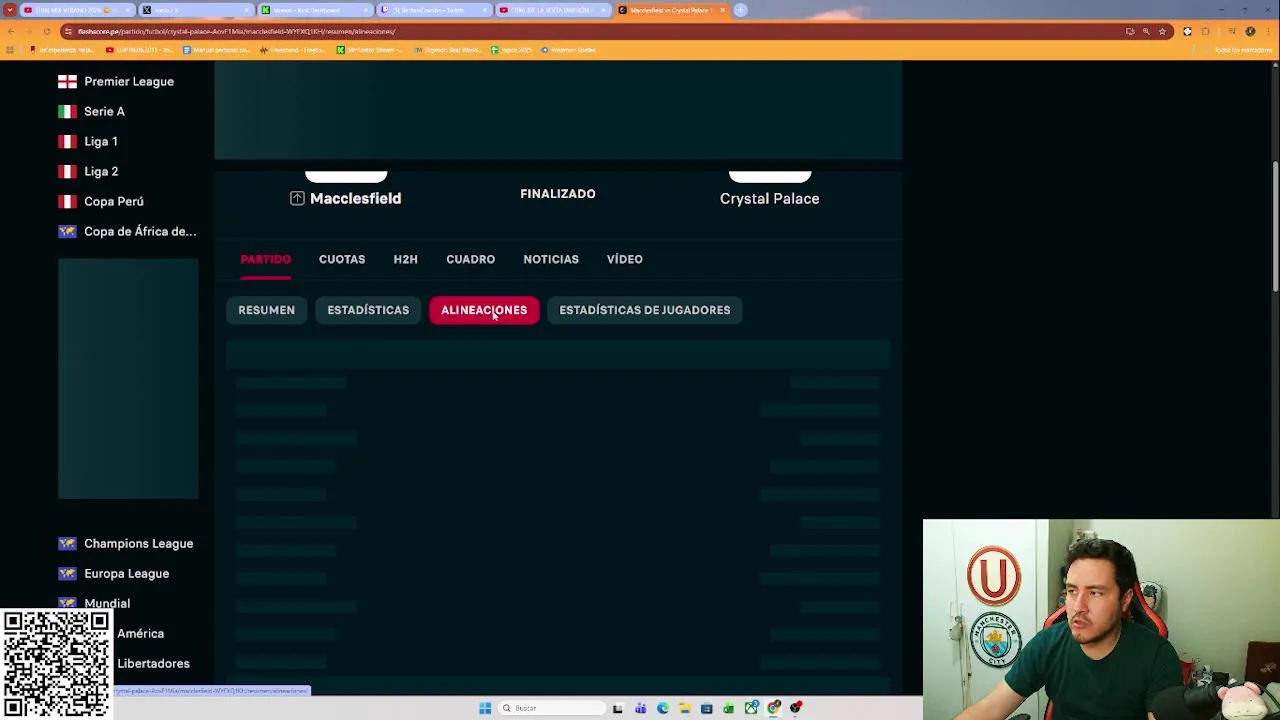This screenshot has width=1280, height=720.
Task: Open Task View from taskbar
Action: [618, 708]
